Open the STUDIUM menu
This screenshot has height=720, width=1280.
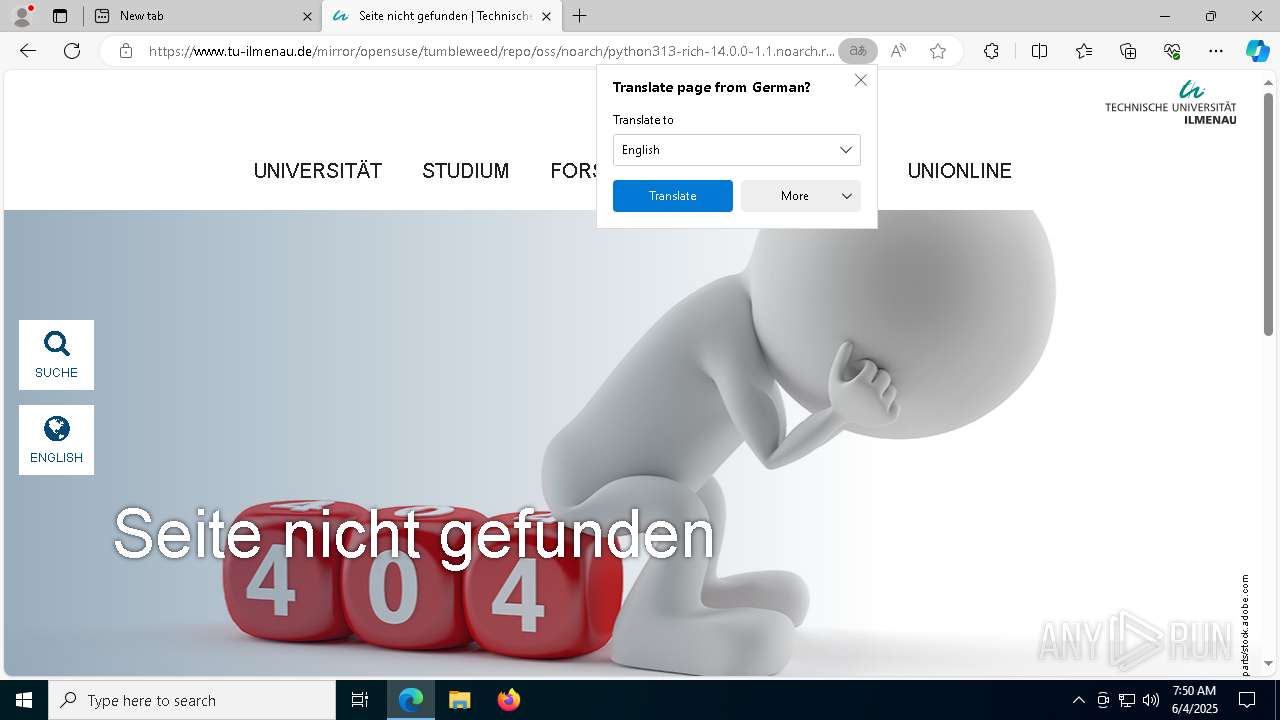coord(466,171)
